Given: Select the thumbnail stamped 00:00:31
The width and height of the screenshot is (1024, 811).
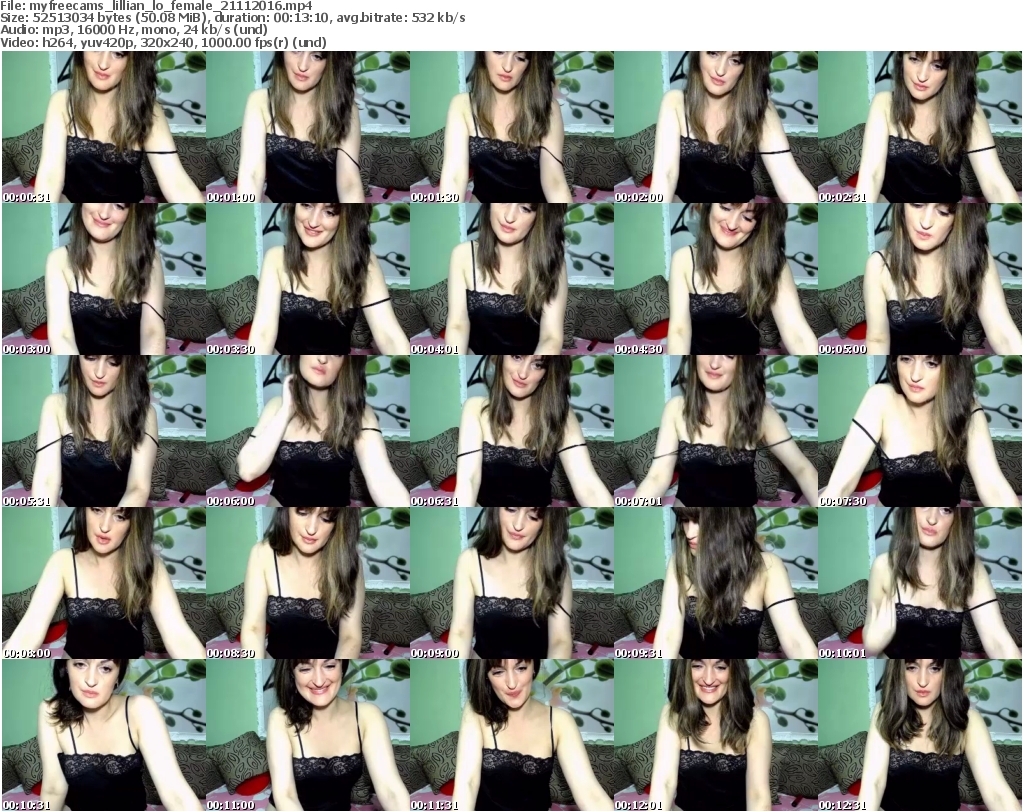Looking at the screenshot, I should coord(104,127).
